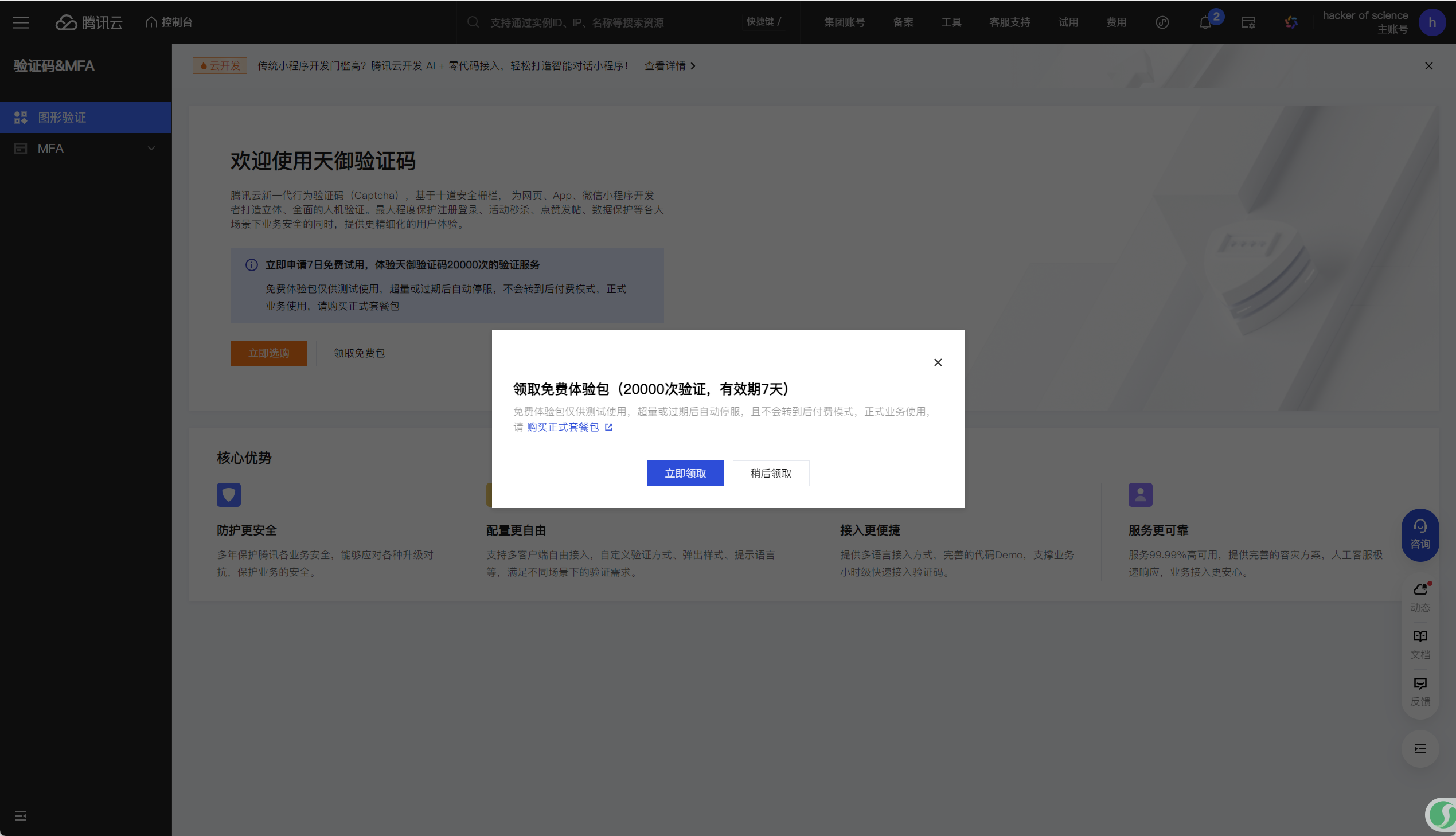This screenshot has height=836, width=1456.
Task: Click the 快捷键 / shortcut hint
Action: point(764,22)
